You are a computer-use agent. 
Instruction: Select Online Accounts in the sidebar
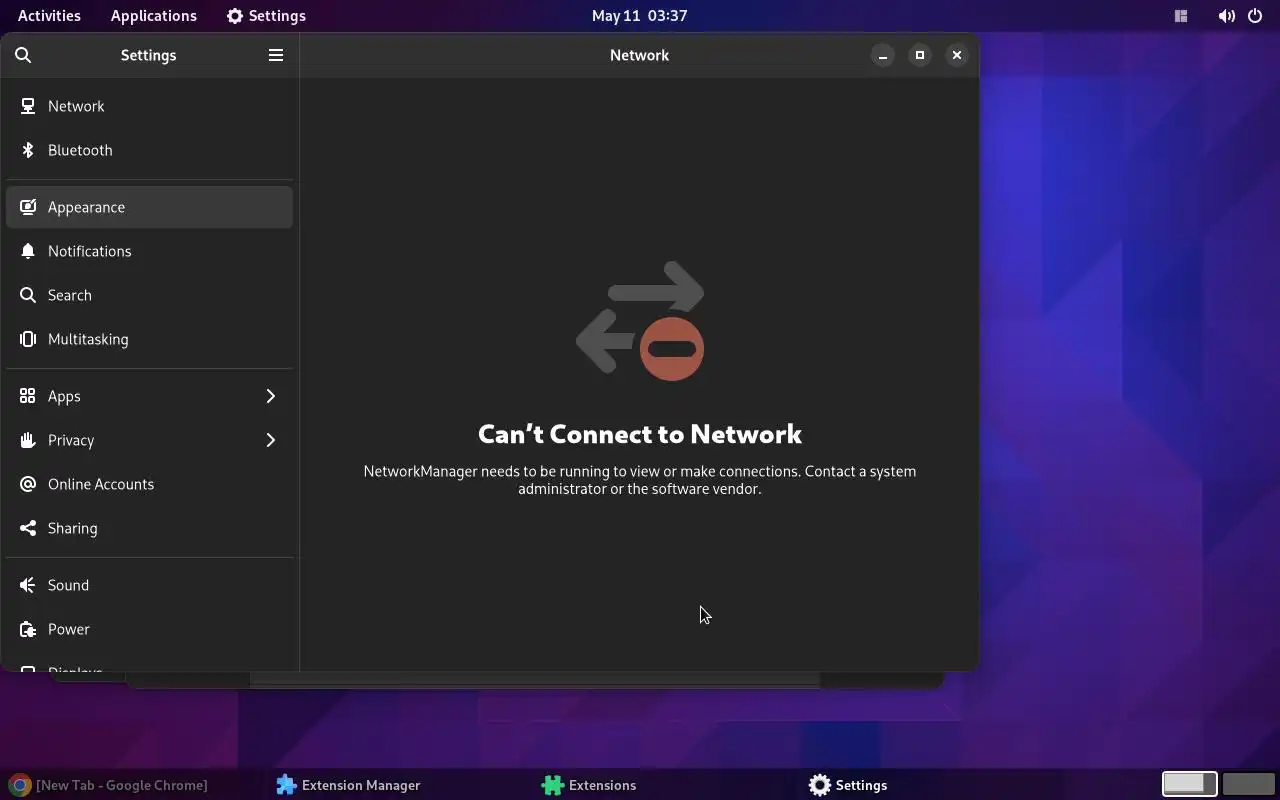(x=149, y=484)
